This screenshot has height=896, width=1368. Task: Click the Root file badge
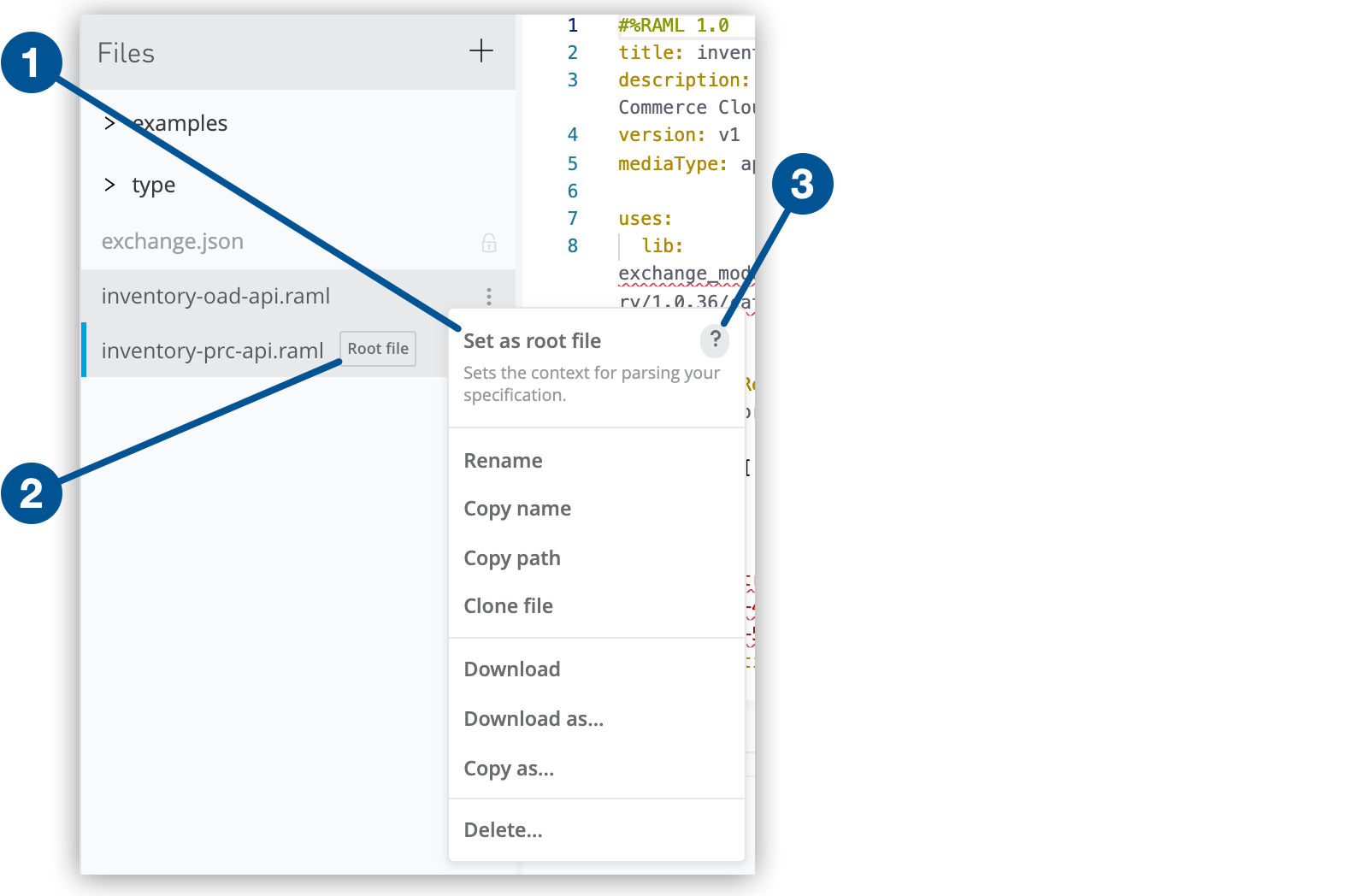tap(378, 349)
